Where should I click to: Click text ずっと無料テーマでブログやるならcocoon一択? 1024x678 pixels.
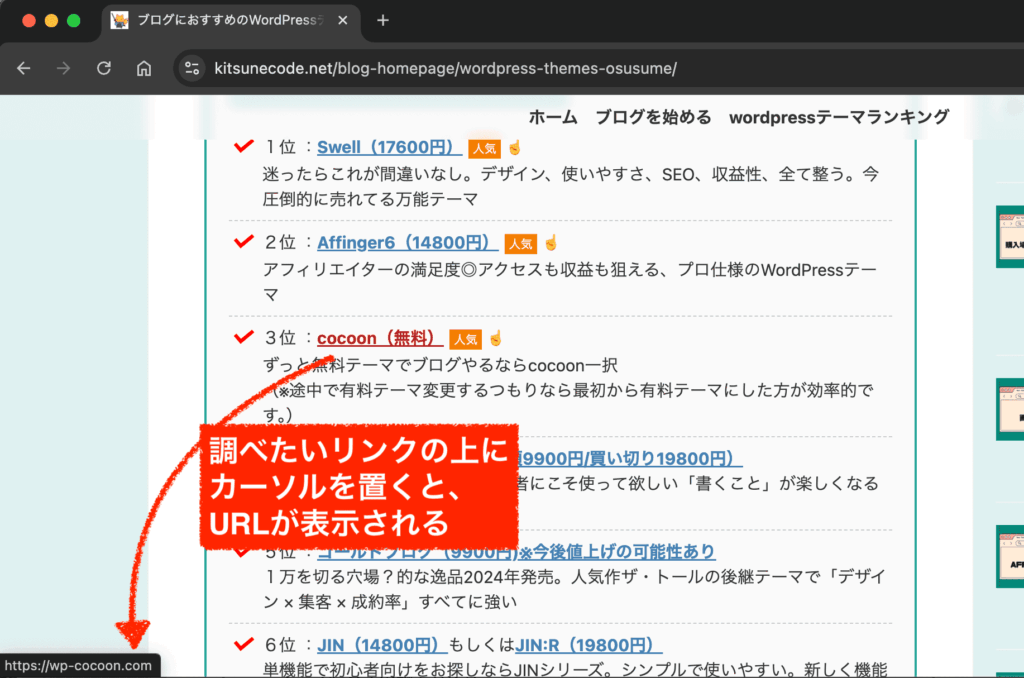pos(440,365)
